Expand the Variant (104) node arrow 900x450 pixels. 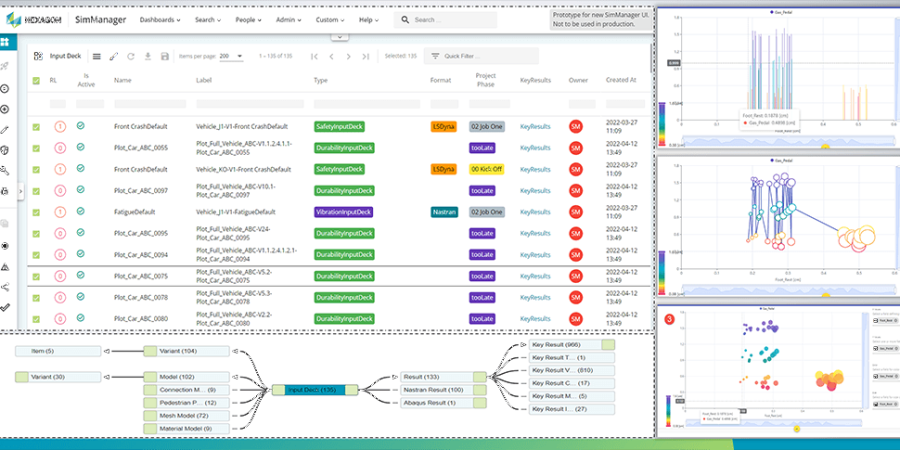235,351
